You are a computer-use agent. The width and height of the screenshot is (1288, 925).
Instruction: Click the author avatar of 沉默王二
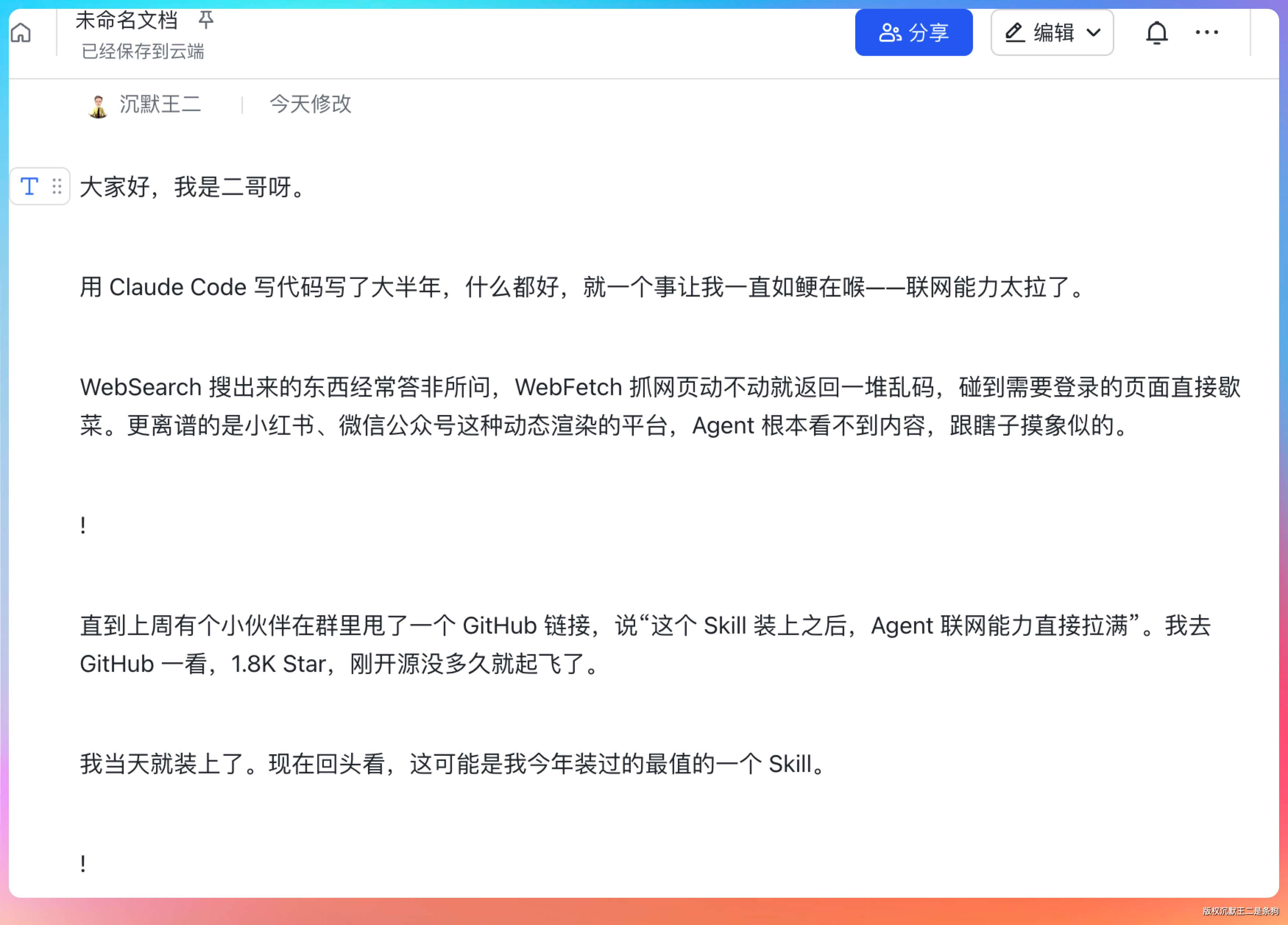click(98, 106)
